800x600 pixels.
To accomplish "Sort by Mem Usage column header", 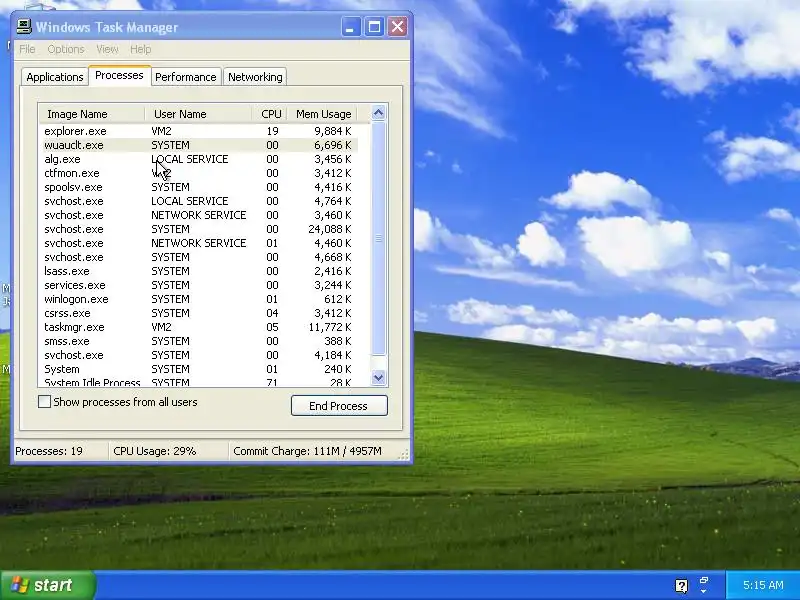I will [322, 114].
